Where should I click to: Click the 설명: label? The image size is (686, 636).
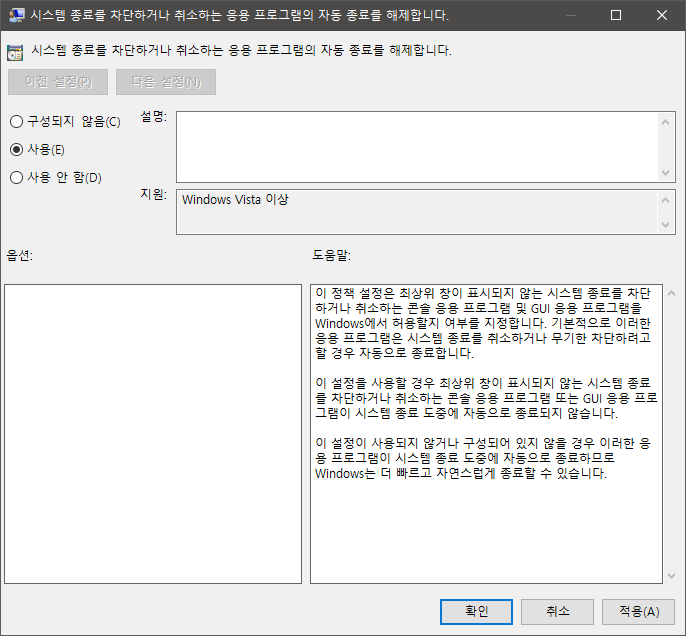pyautogui.click(x=154, y=117)
